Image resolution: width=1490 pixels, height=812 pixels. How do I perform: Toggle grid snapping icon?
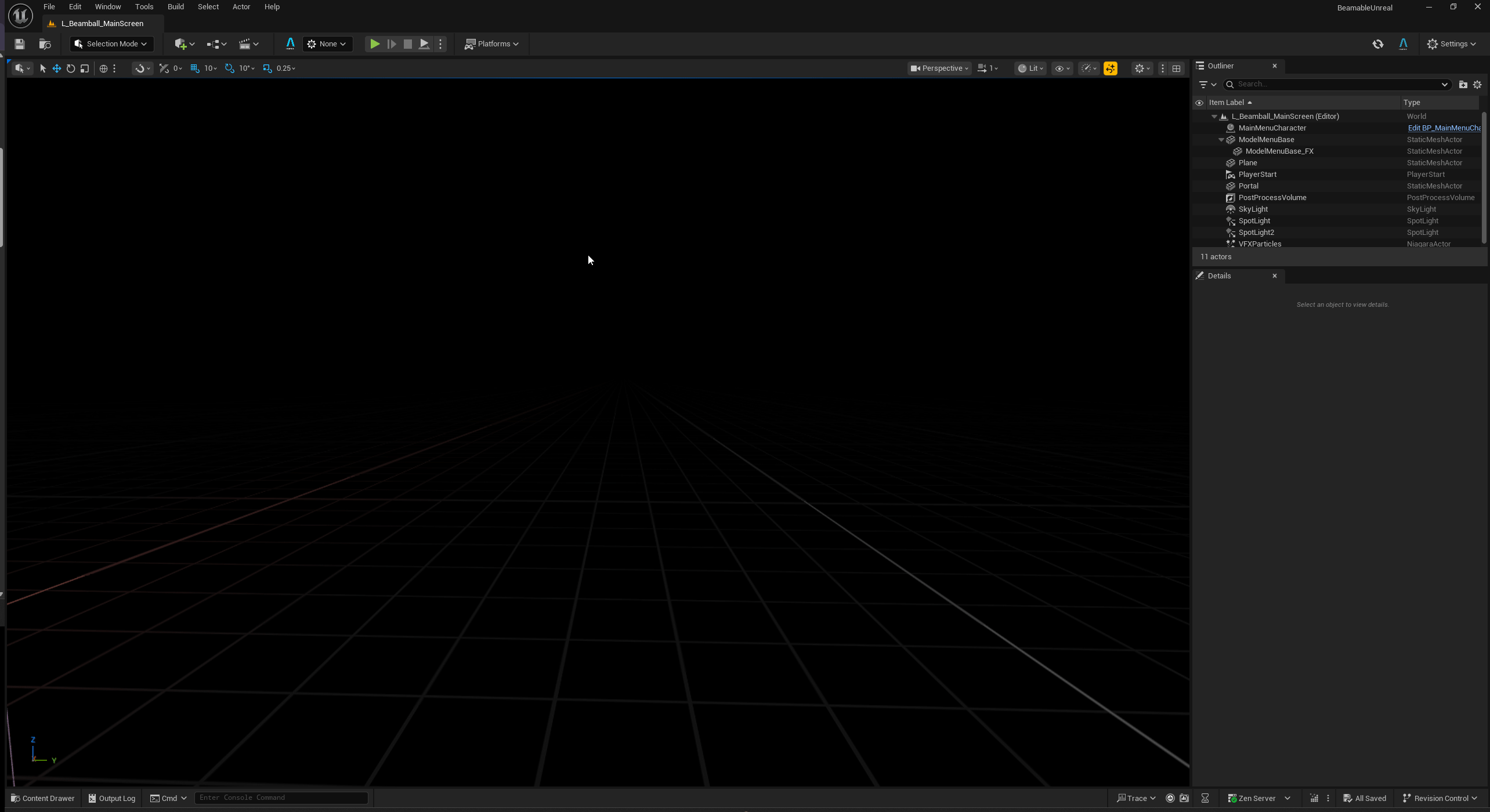click(x=195, y=68)
